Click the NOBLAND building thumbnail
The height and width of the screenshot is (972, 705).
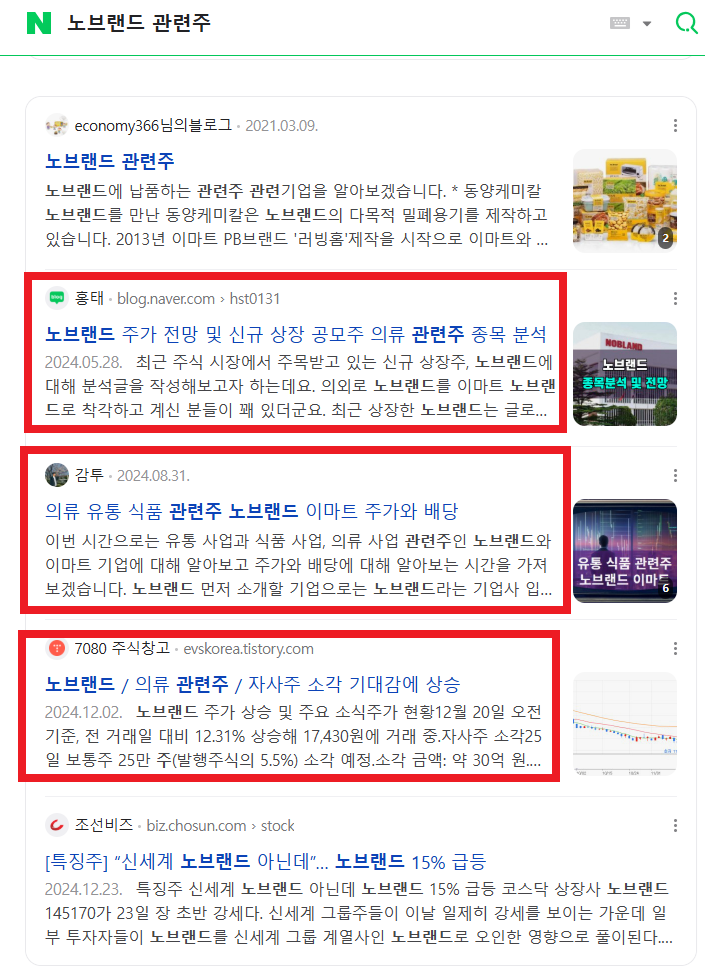click(x=624, y=373)
